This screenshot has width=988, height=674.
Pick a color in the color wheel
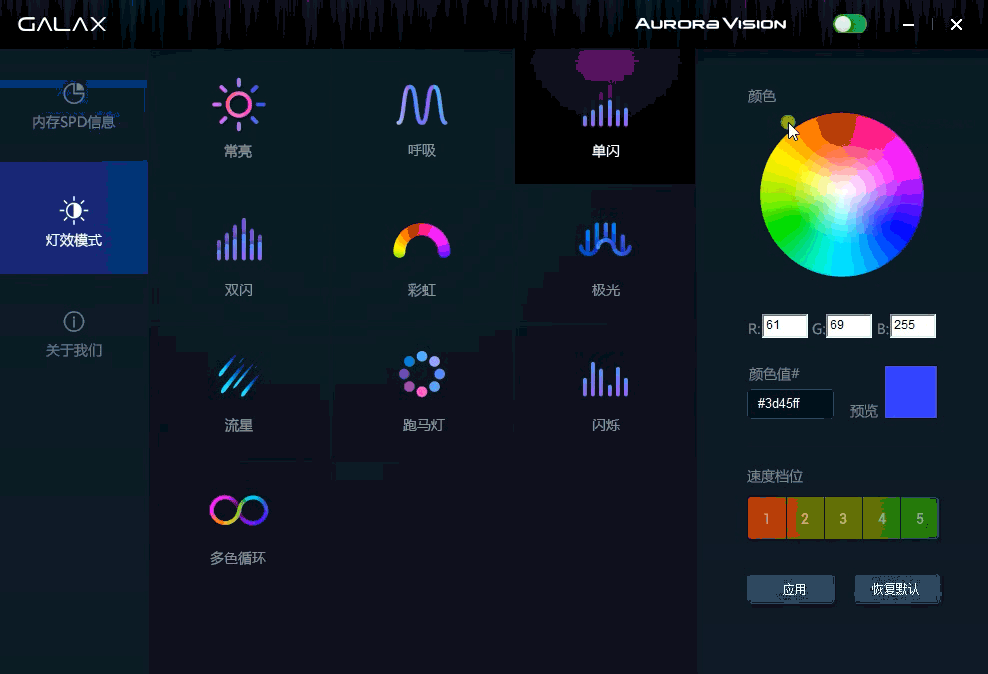842,195
